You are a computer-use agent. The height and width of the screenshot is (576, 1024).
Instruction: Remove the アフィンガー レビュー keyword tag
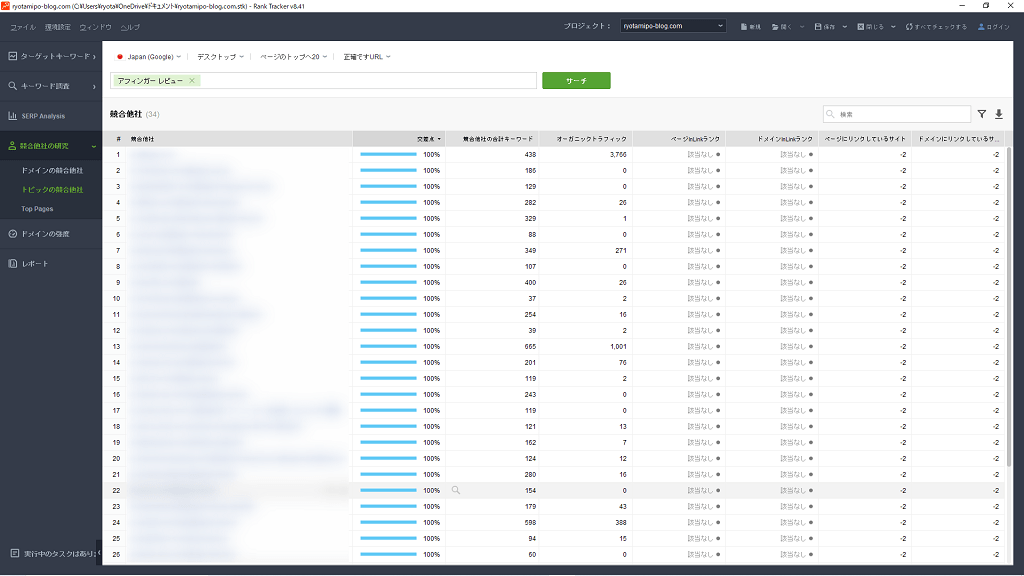pyautogui.click(x=192, y=81)
